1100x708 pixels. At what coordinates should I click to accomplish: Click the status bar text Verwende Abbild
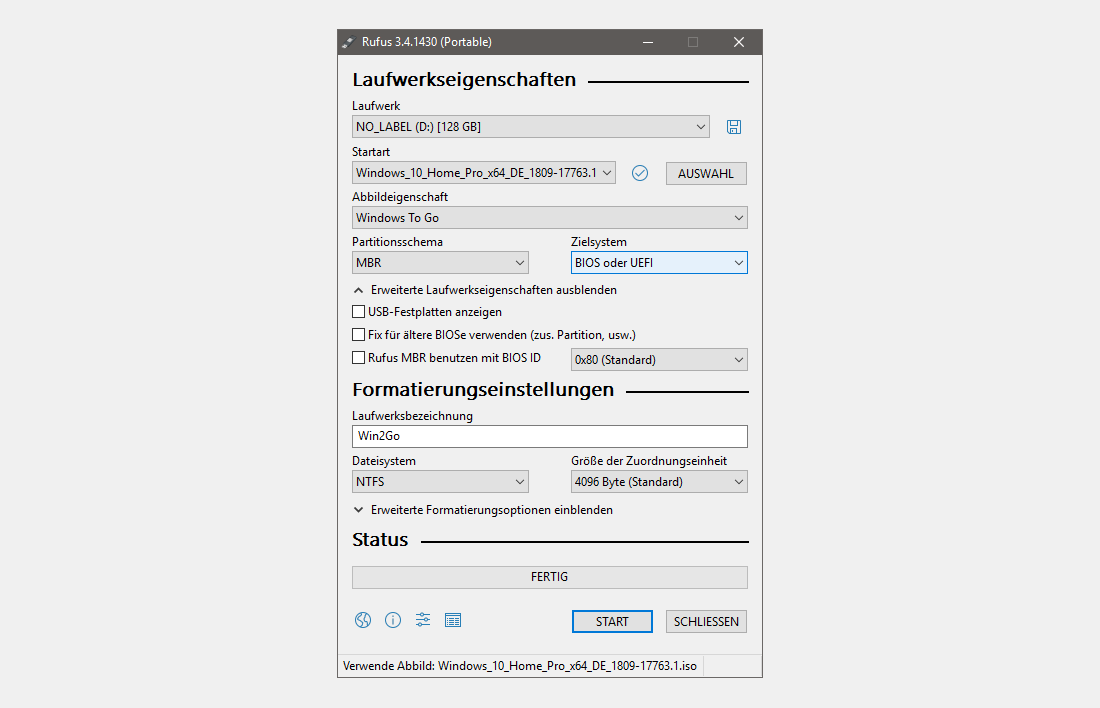tap(520, 666)
